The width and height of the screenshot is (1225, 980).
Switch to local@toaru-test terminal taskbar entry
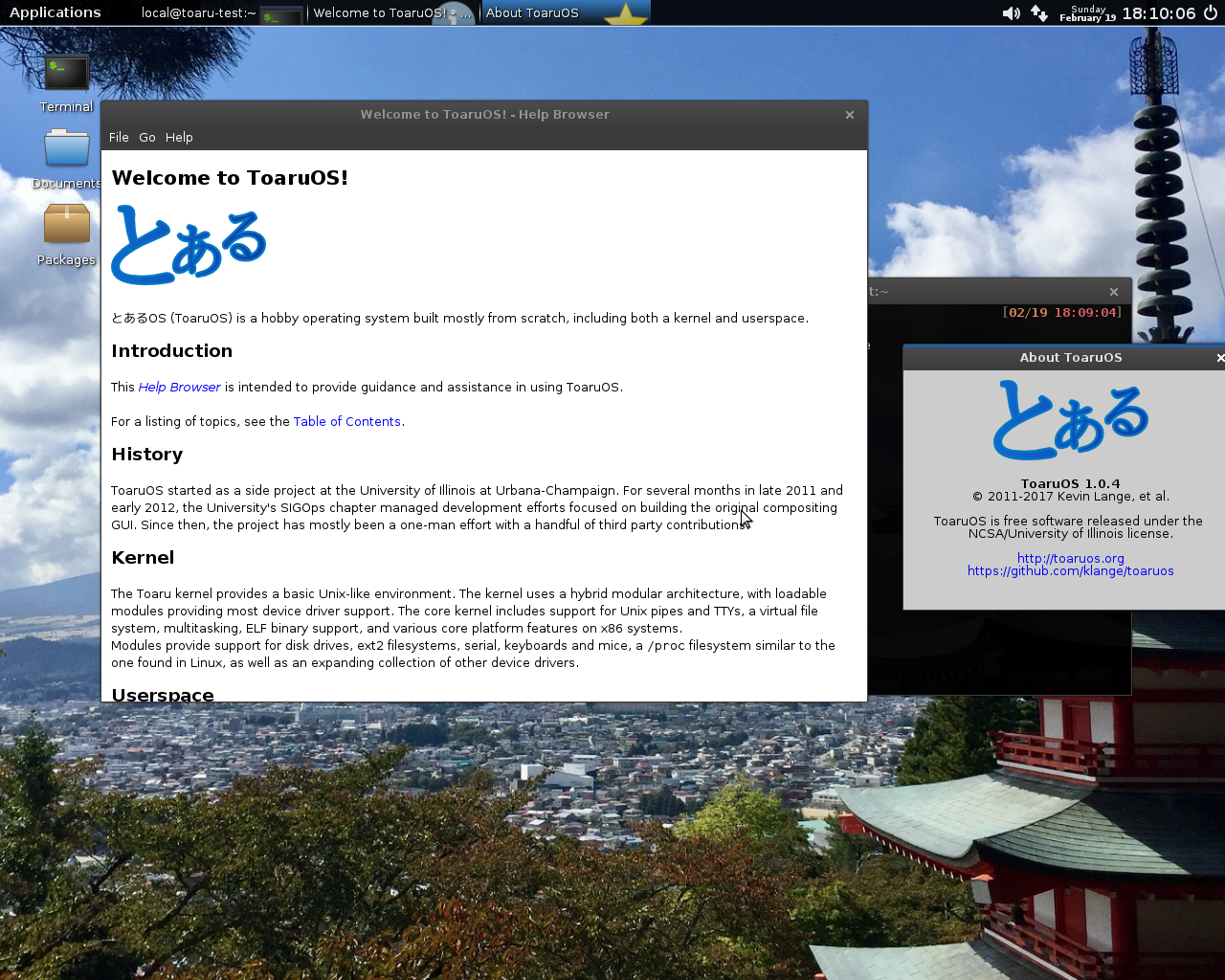point(222,13)
